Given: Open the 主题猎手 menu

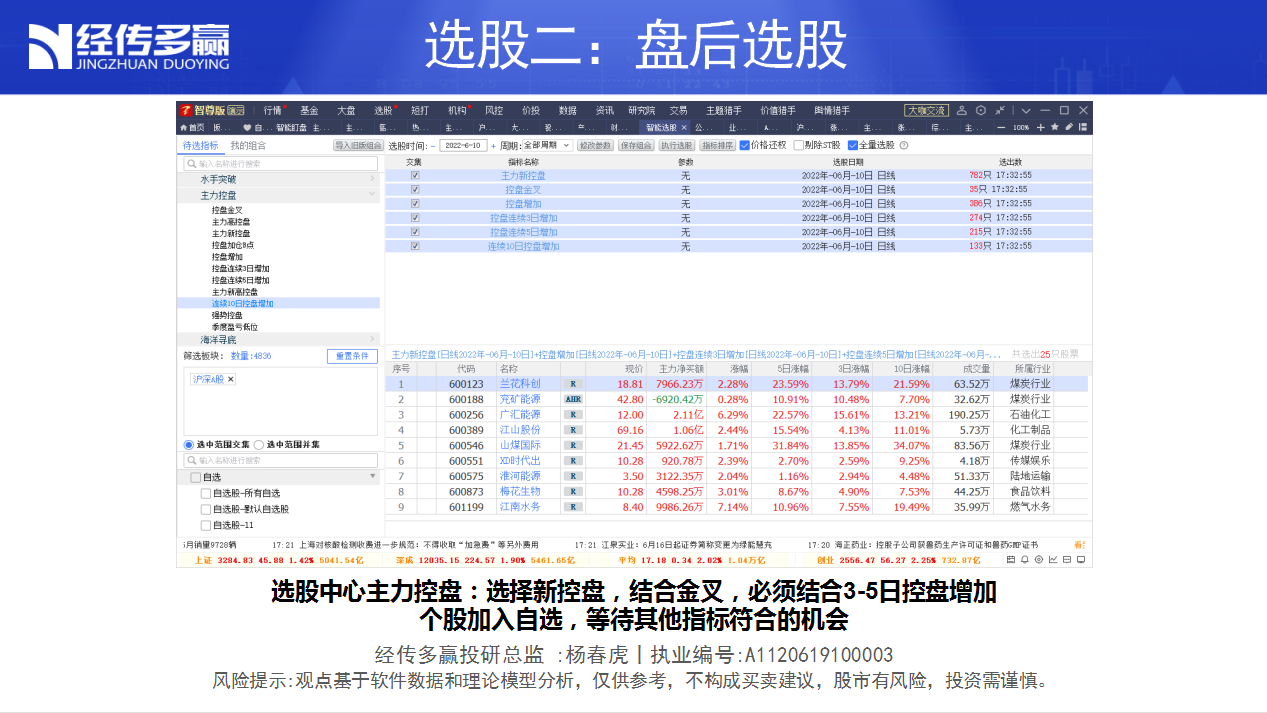Looking at the screenshot, I should [724, 110].
